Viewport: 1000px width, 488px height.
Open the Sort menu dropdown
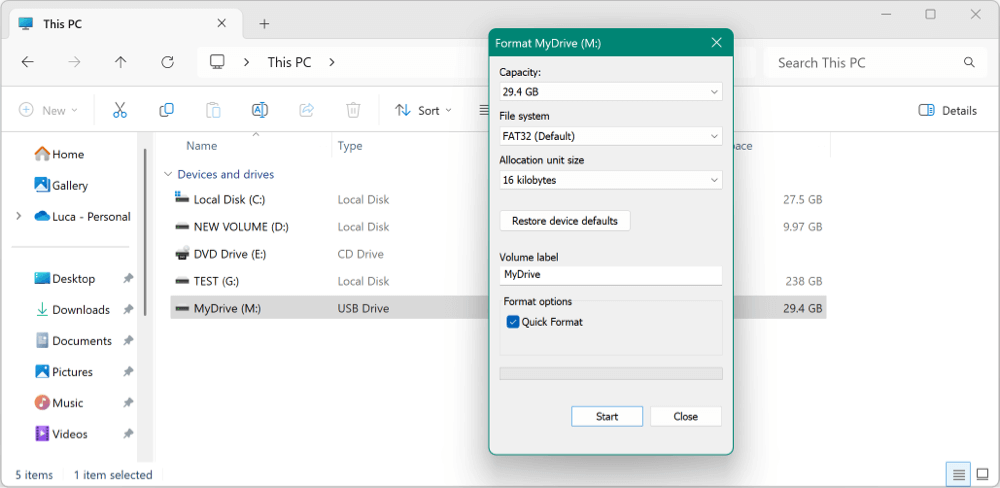click(x=423, y=110)
